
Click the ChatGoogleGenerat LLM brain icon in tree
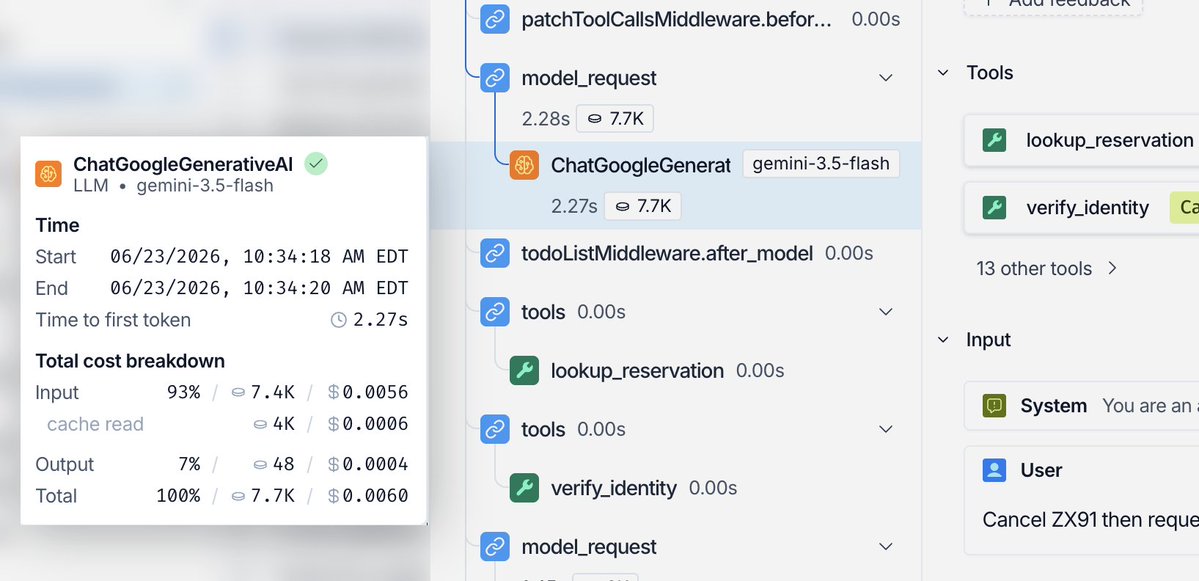tap(524, 164)
